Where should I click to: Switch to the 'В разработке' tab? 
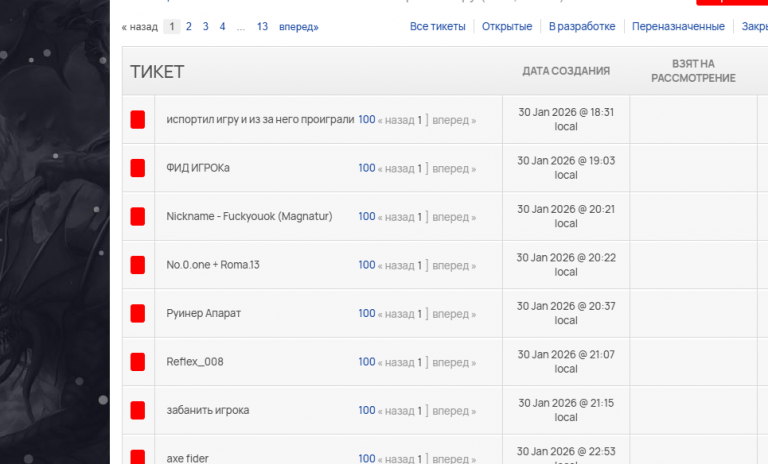(x=582, y=26)
